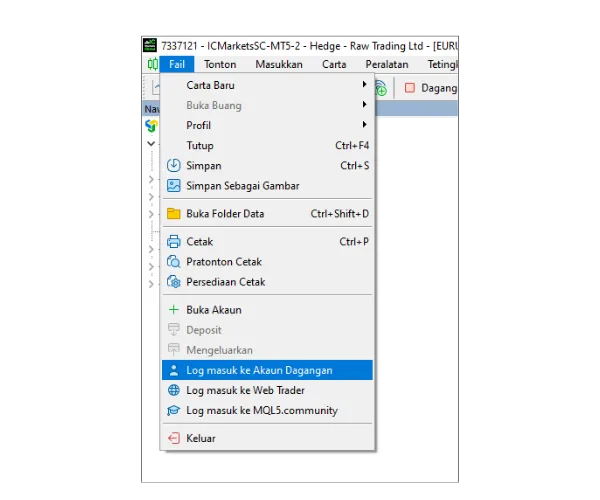
Task: Click the Log masuk ke MQL5.community icon
Action: click(173, 410)
